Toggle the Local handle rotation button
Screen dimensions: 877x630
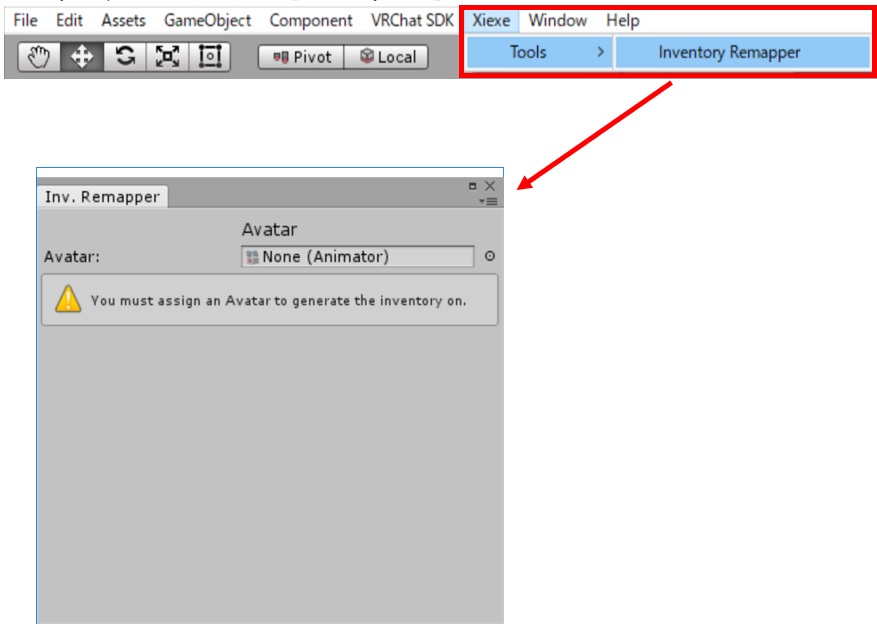tap(387, 57)
